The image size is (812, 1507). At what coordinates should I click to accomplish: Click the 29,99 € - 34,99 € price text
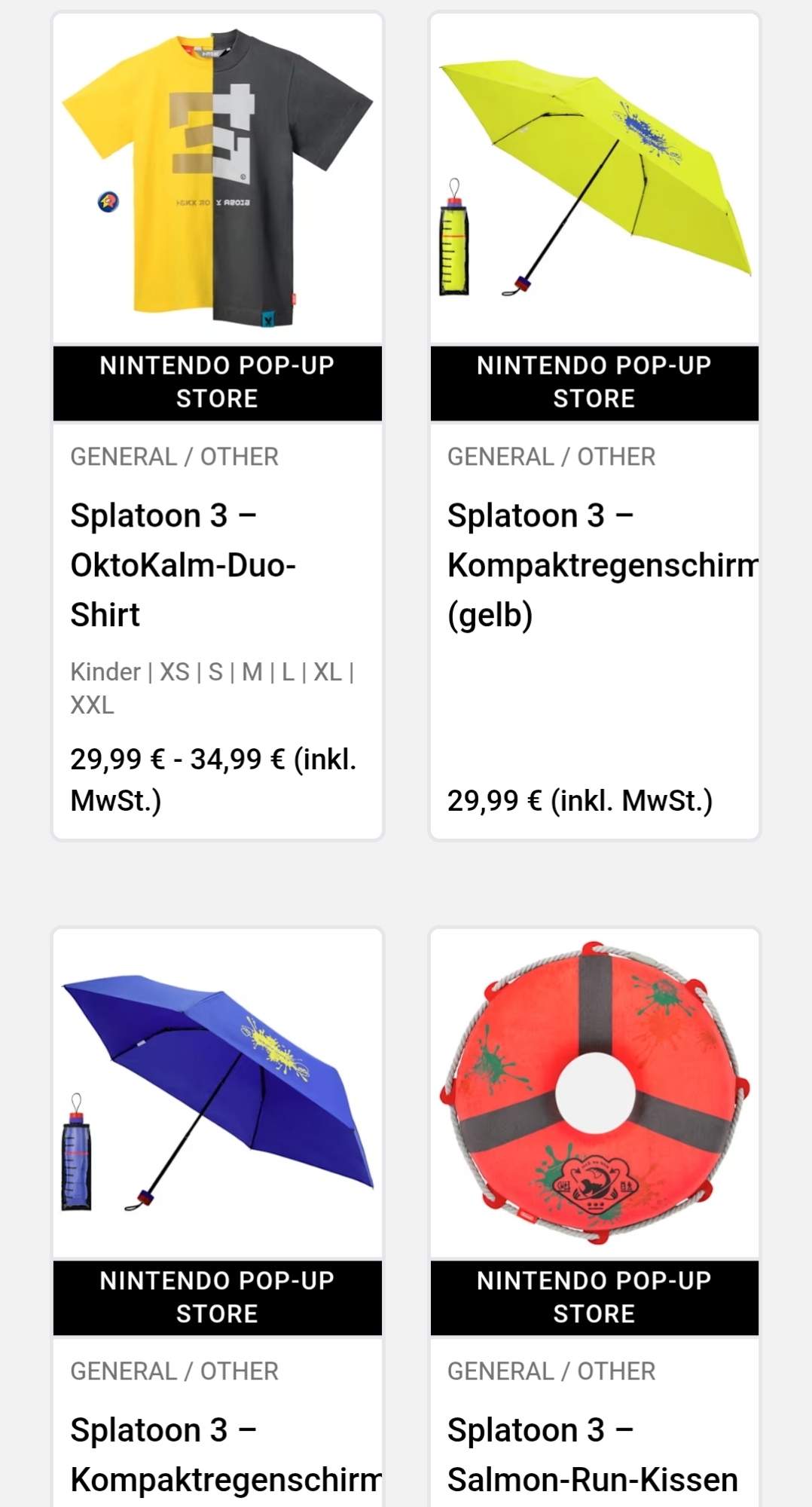coord(213,779)
